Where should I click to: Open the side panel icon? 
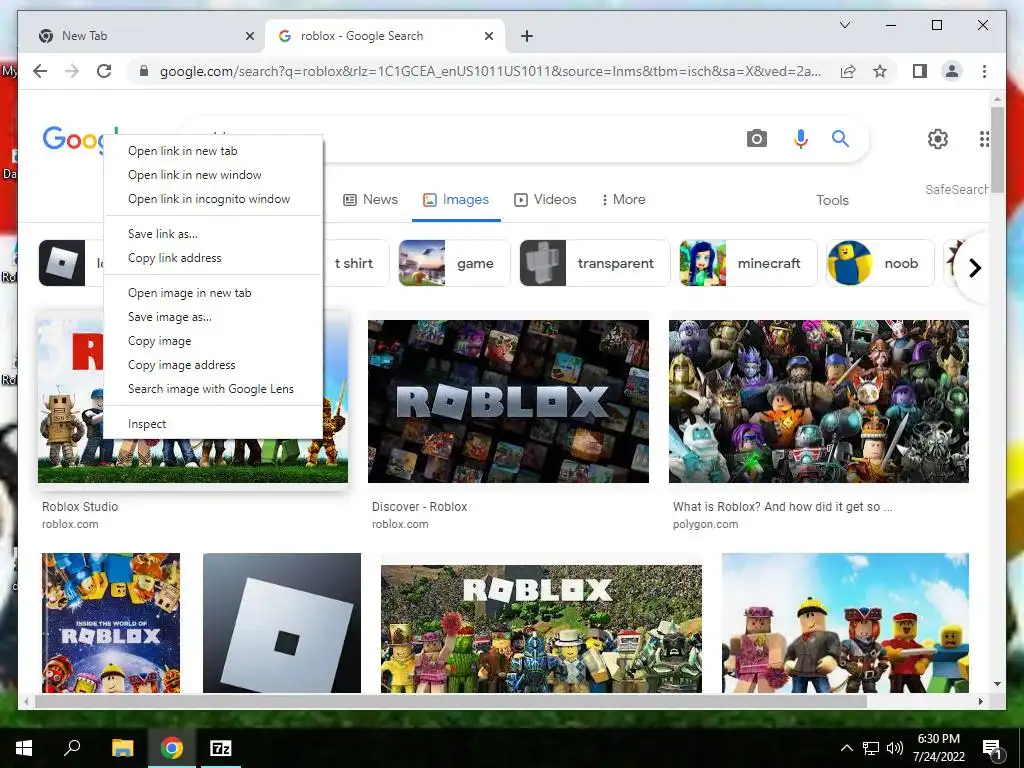pyautogui.click(x=920, y=71)
